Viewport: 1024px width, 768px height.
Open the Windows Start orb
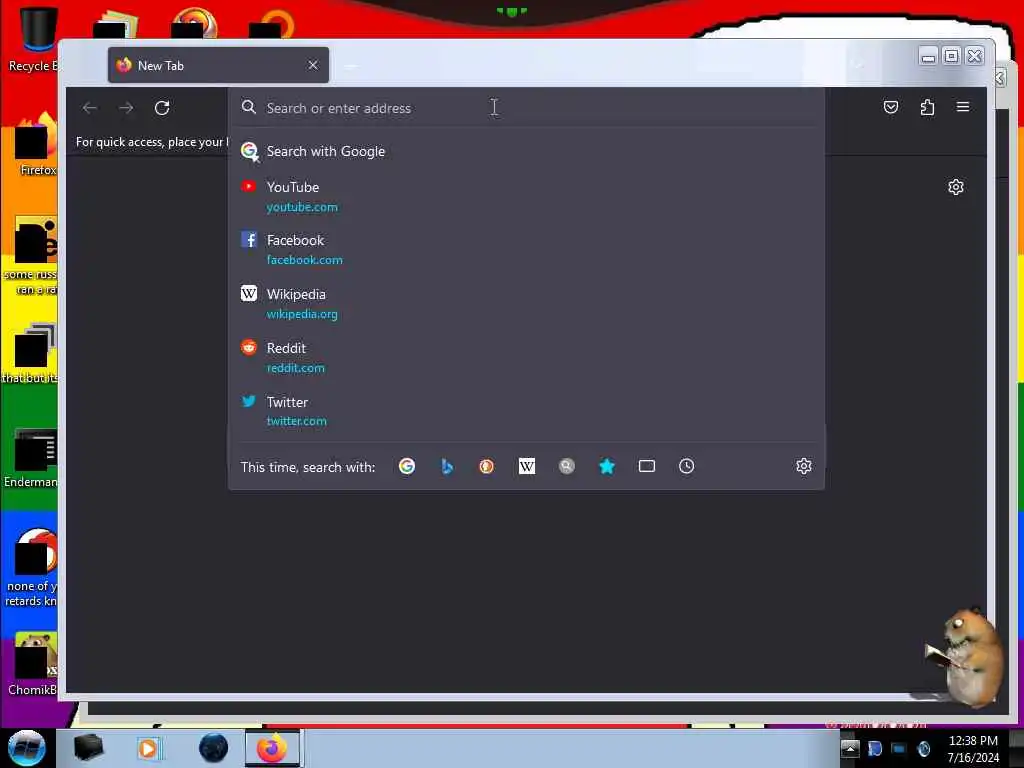26,748
